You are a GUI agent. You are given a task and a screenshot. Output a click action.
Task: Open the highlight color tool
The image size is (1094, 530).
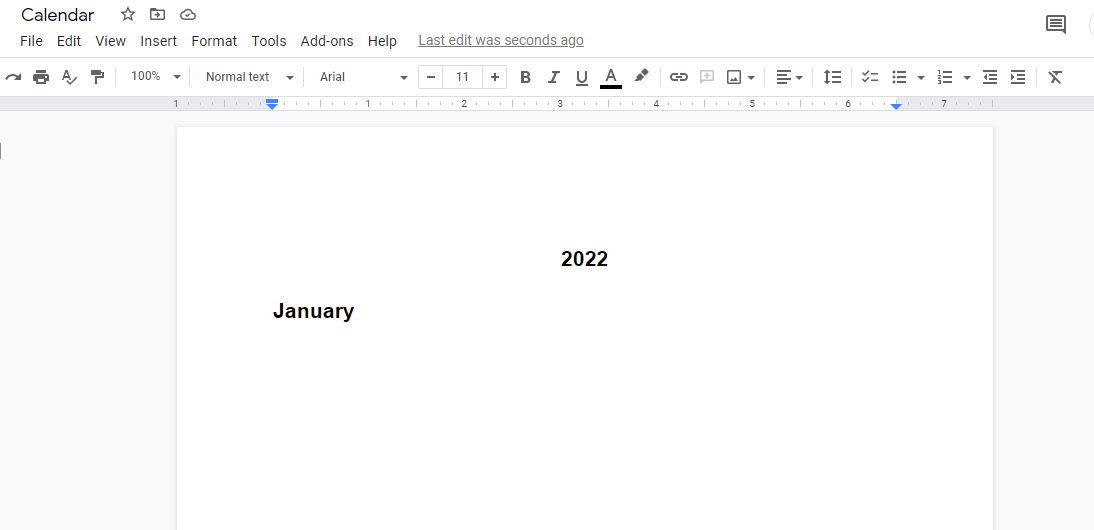[x=641, y=76]
